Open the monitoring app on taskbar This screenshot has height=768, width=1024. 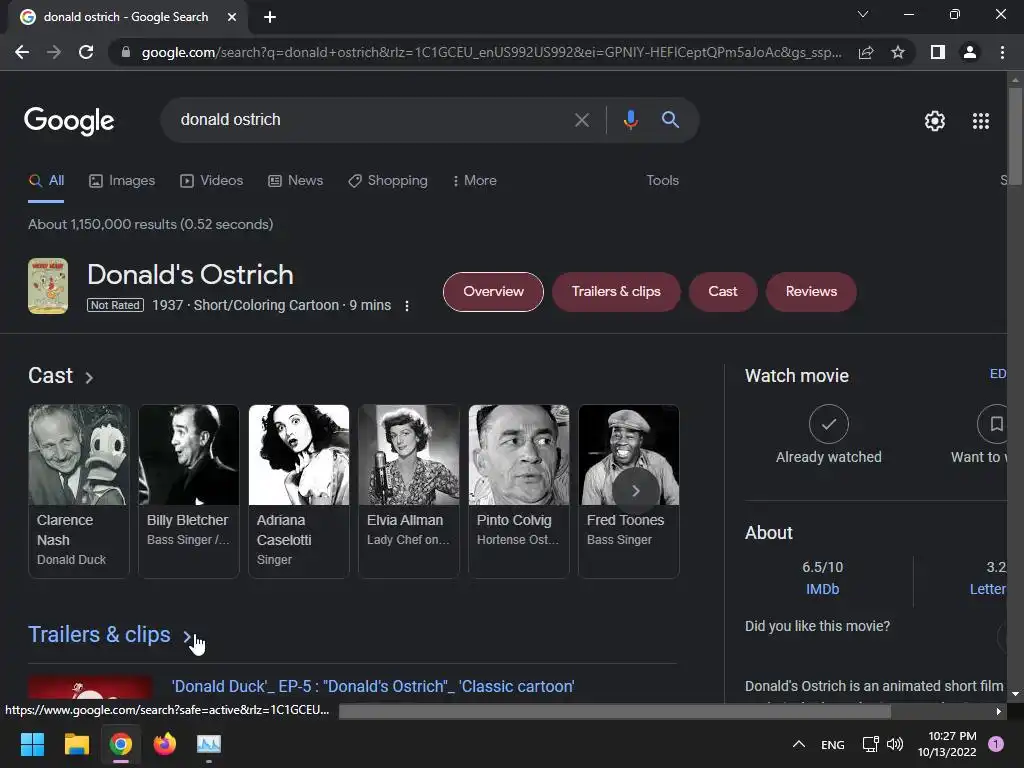[x=209, y=744]
